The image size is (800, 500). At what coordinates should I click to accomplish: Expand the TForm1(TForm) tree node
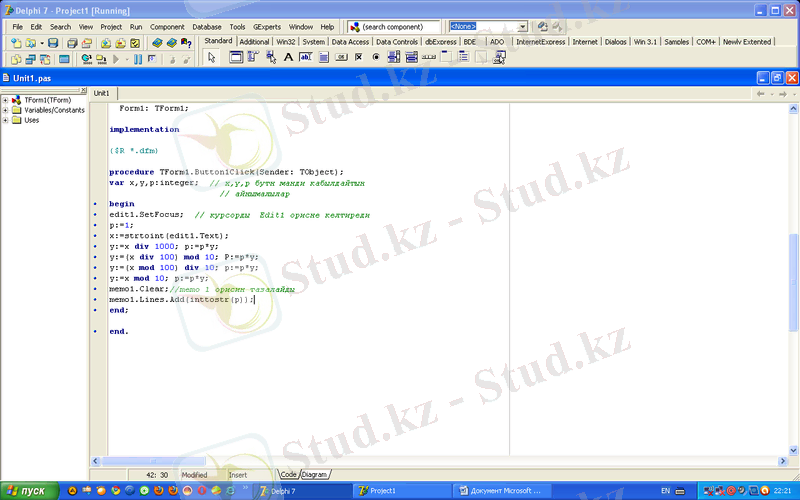point(5,101)
